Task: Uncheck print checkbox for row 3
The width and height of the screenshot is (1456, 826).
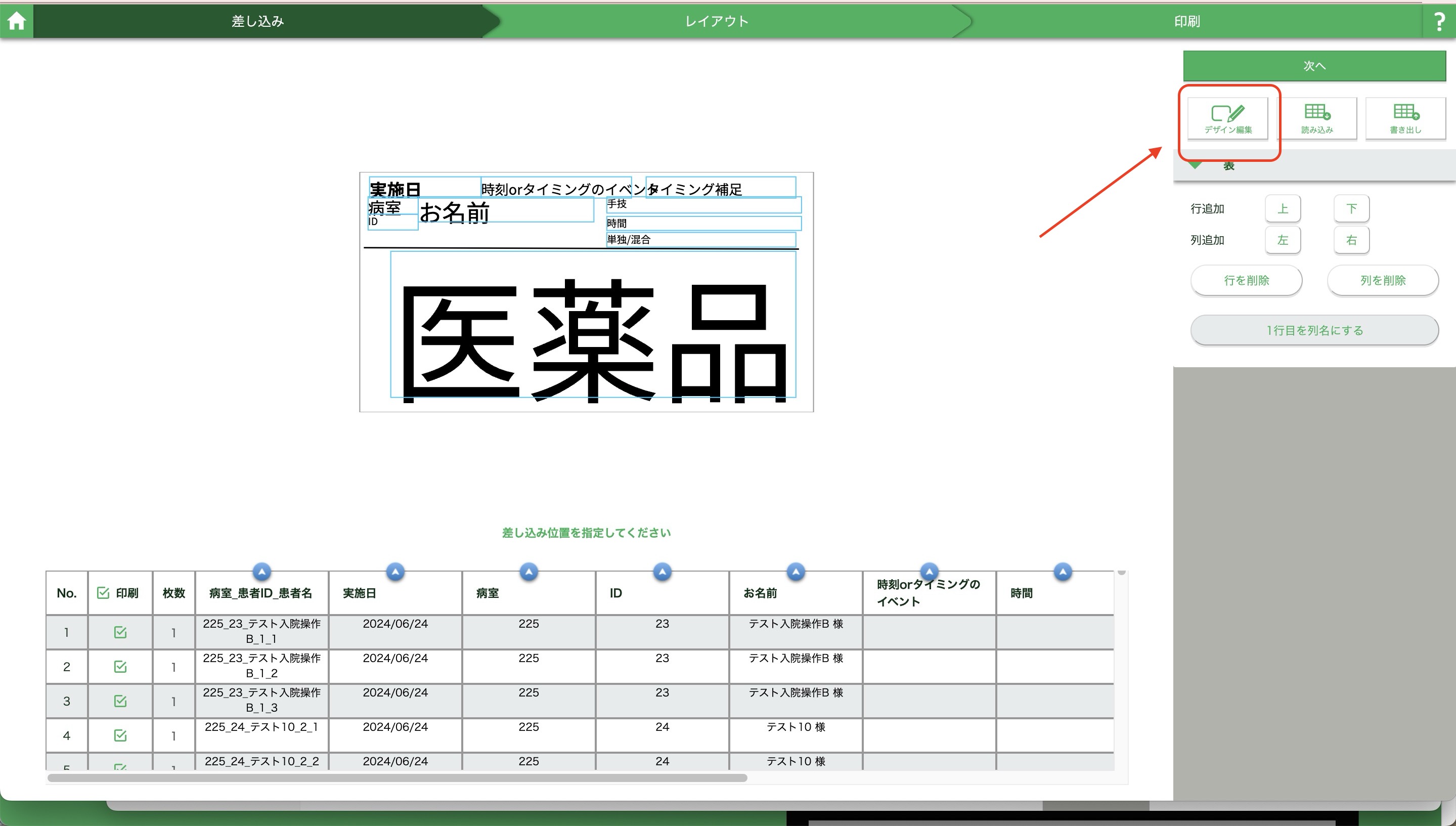Action: pos(120,701)
